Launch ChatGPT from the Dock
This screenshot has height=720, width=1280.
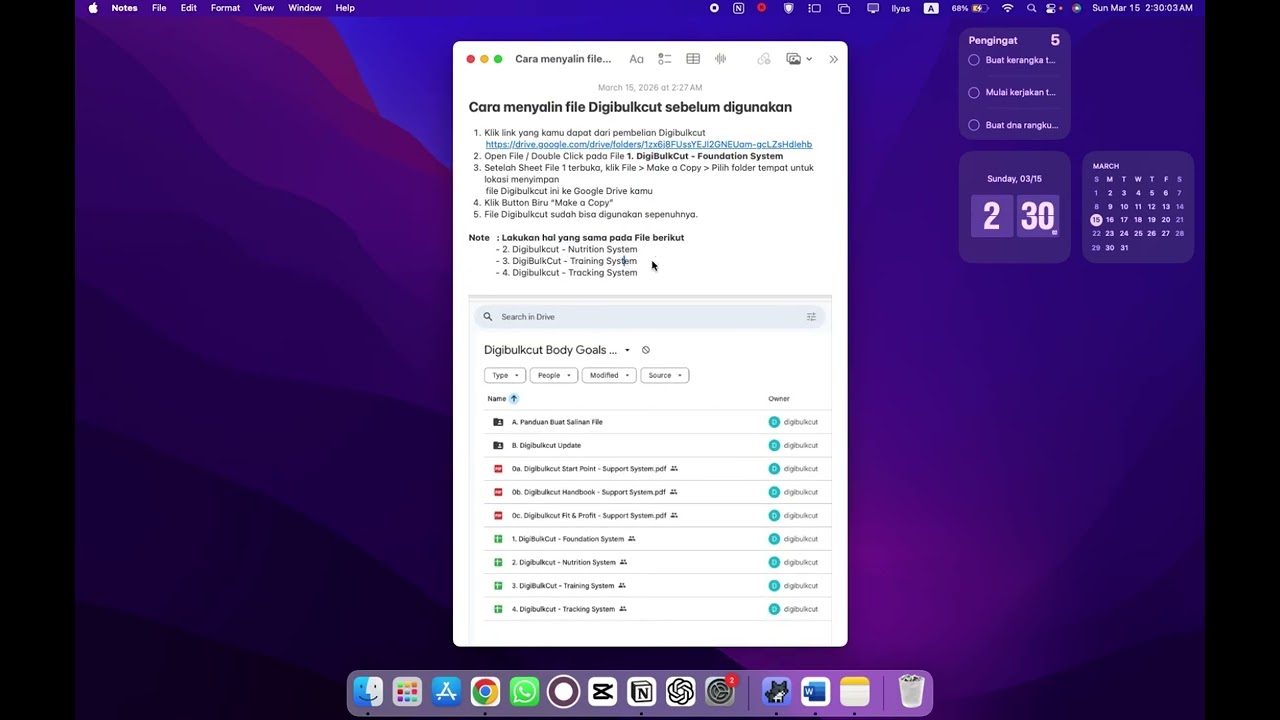pyautogui.click(x=680, y=691)
